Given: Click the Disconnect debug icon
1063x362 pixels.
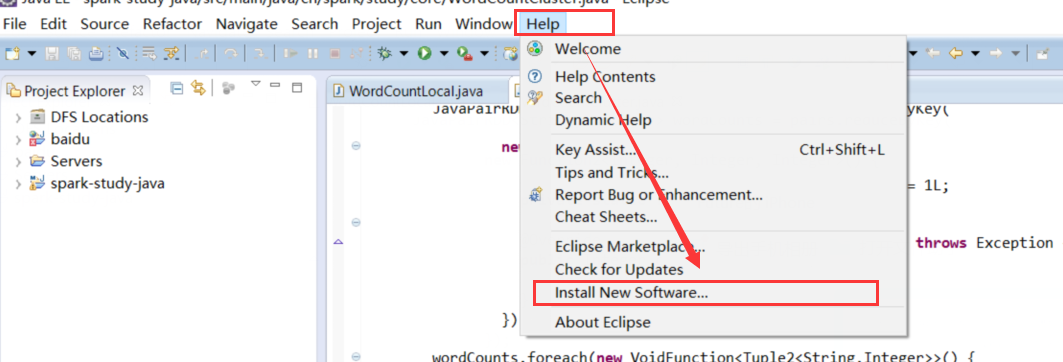Looking at the screenshot, I should (x=357, y=54).
